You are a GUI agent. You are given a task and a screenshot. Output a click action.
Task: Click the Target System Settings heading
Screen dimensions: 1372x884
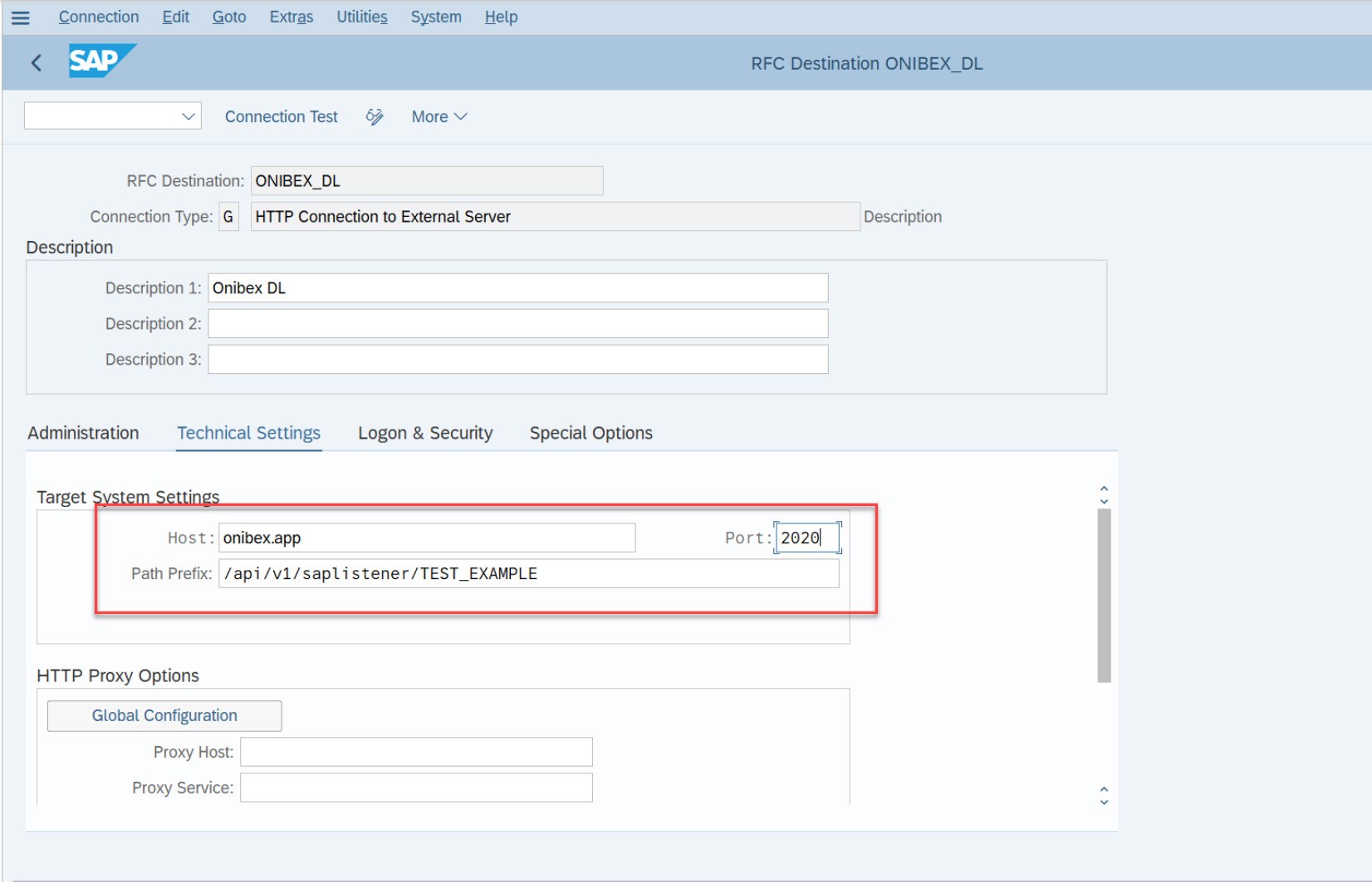point(128,497)
